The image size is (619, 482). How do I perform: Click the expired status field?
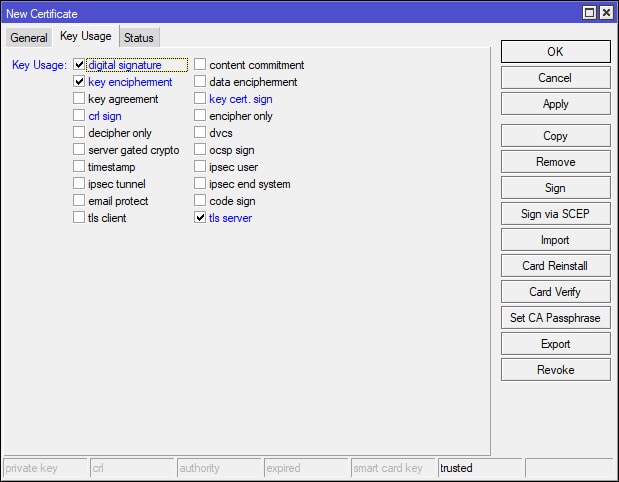click(306, 468)
